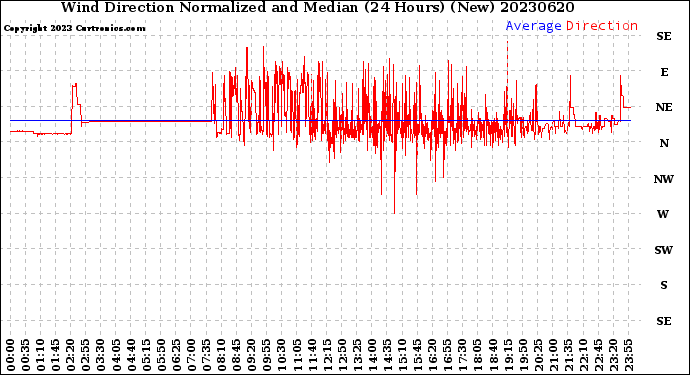Viewport: 690px width, 375px height.
Task: Click the 13:25 time axis label
Action: (357, 355)
